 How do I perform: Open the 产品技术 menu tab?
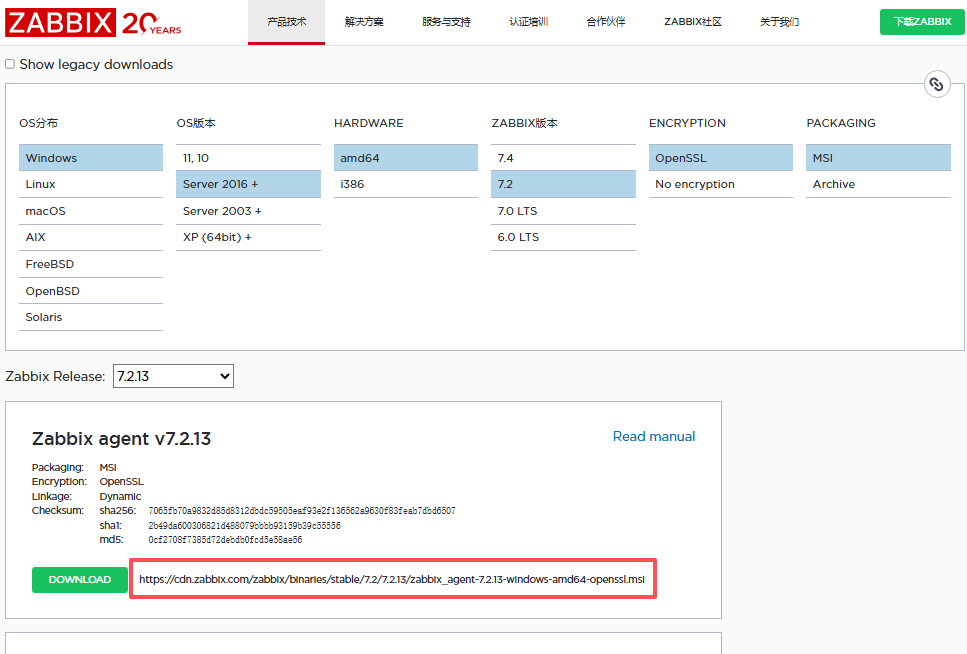[x=286, y=22]
